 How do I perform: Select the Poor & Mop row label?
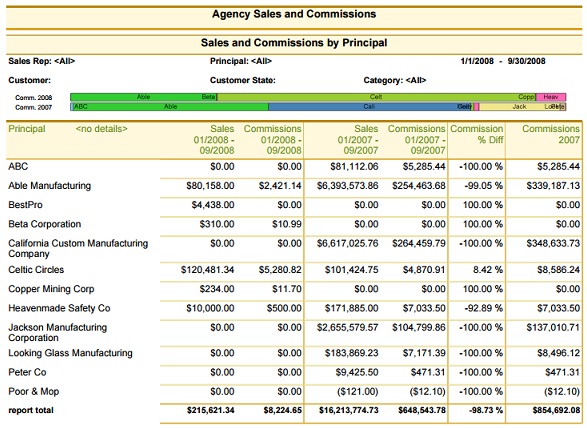(x=34, y=392)
